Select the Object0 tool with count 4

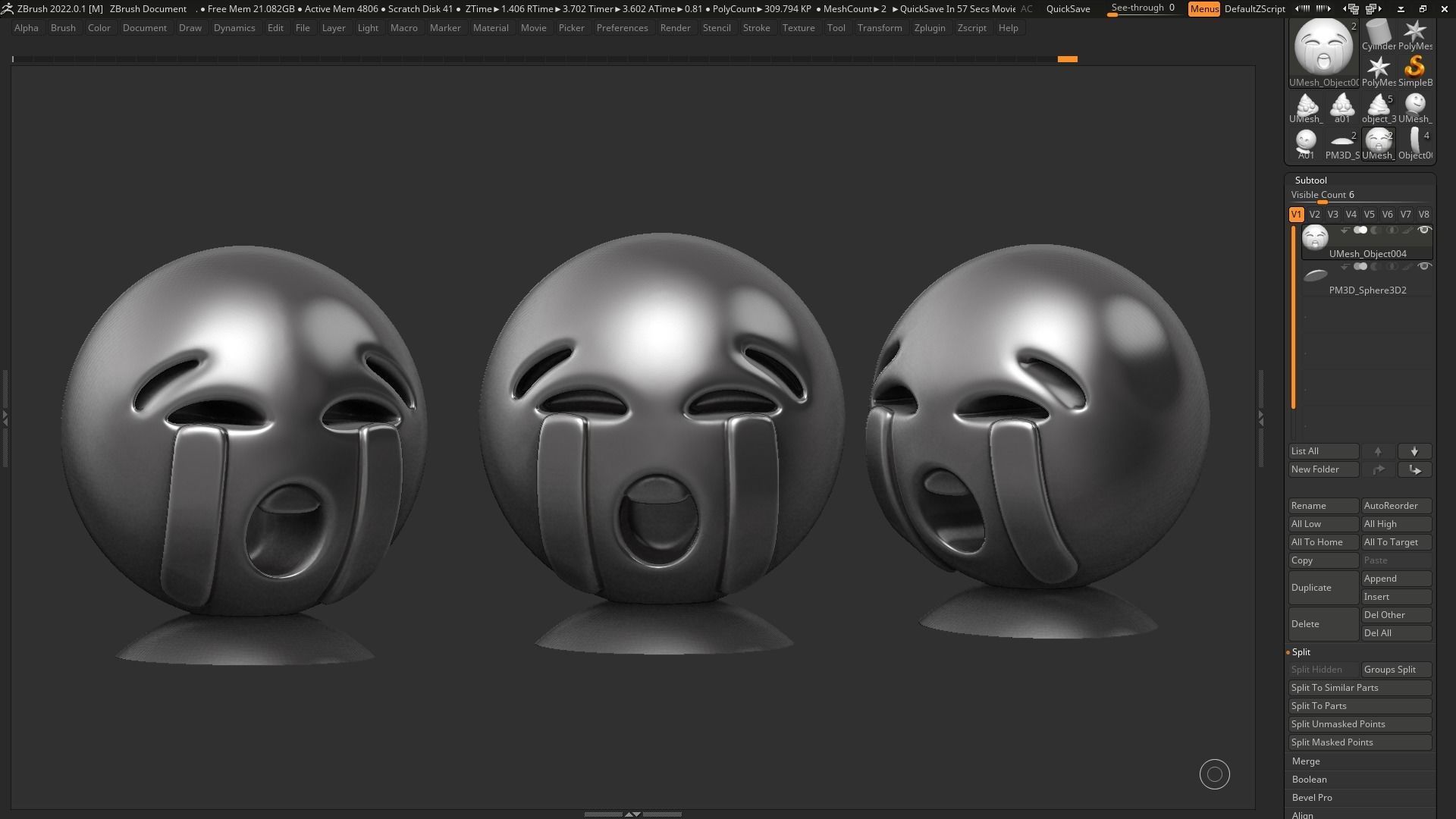click(x=1415, y=145)
